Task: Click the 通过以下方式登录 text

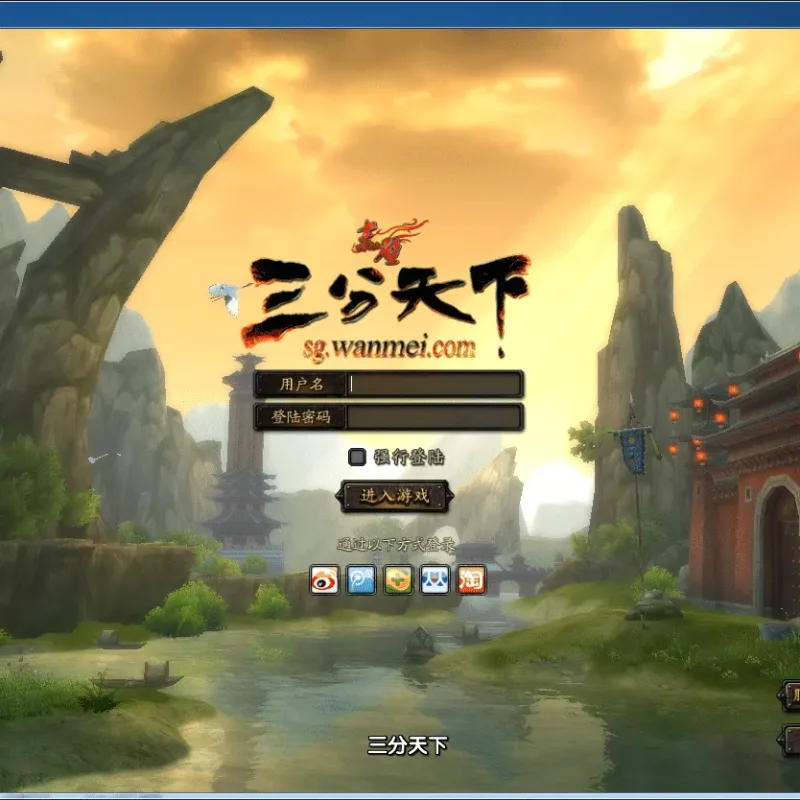Action: point(396,545)
